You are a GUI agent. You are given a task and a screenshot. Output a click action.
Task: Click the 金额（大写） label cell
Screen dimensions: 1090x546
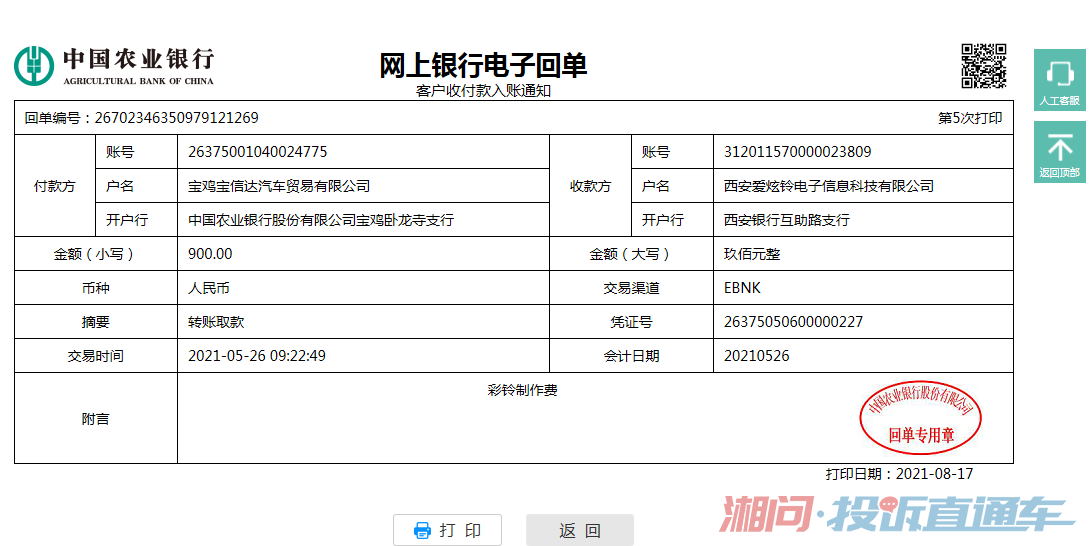(x=632, y=255)
